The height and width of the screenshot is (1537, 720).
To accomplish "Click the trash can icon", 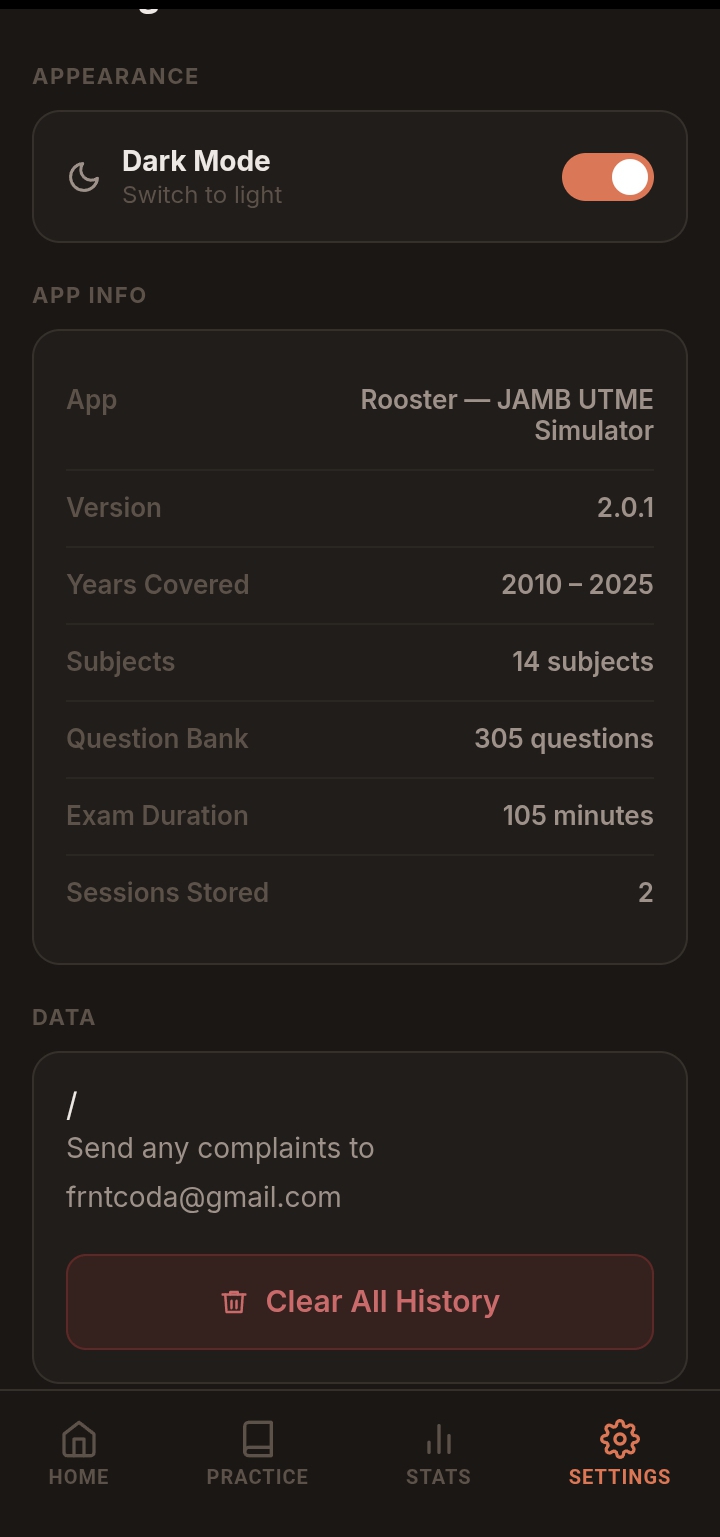I will [x=234, y=1302].
